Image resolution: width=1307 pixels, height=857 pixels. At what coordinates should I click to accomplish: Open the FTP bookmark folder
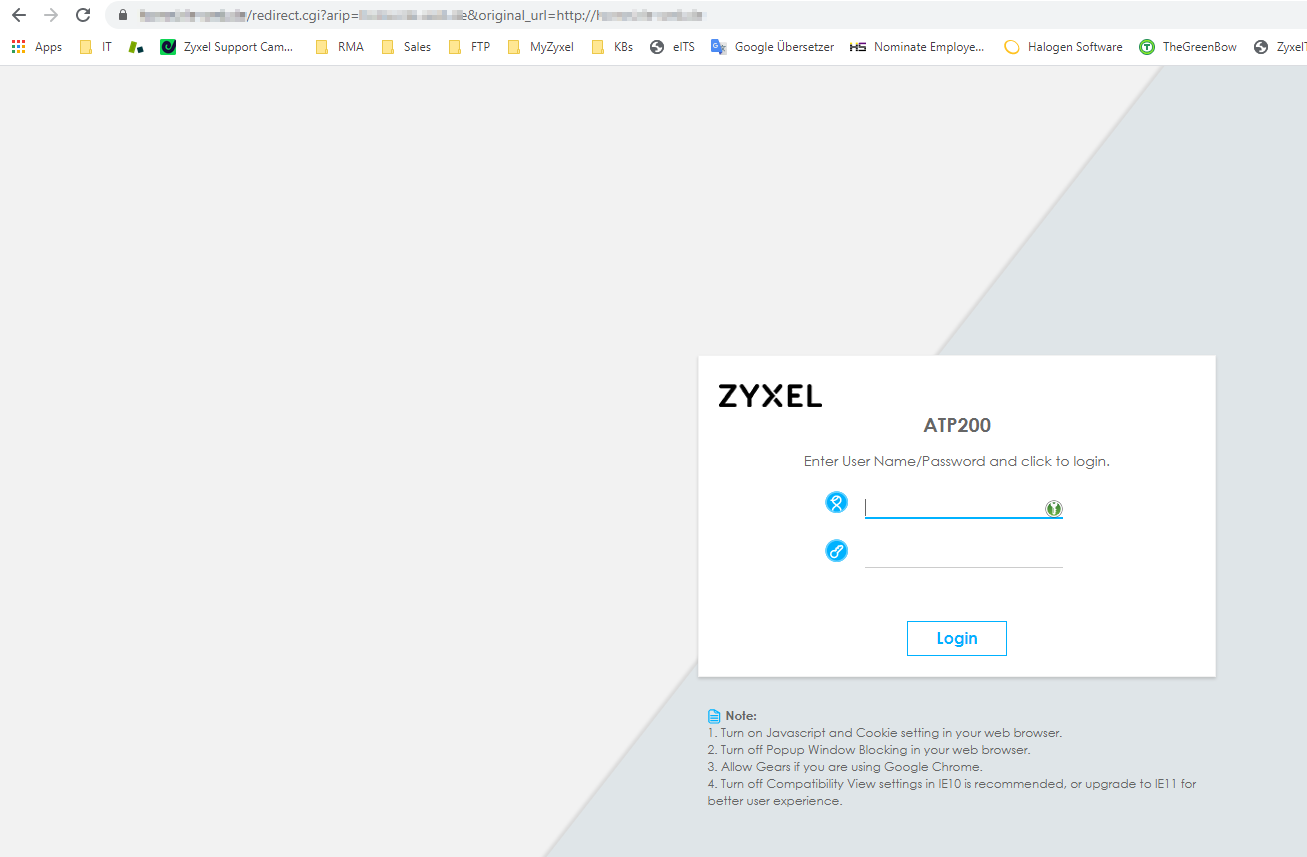(x=469, y=47)
